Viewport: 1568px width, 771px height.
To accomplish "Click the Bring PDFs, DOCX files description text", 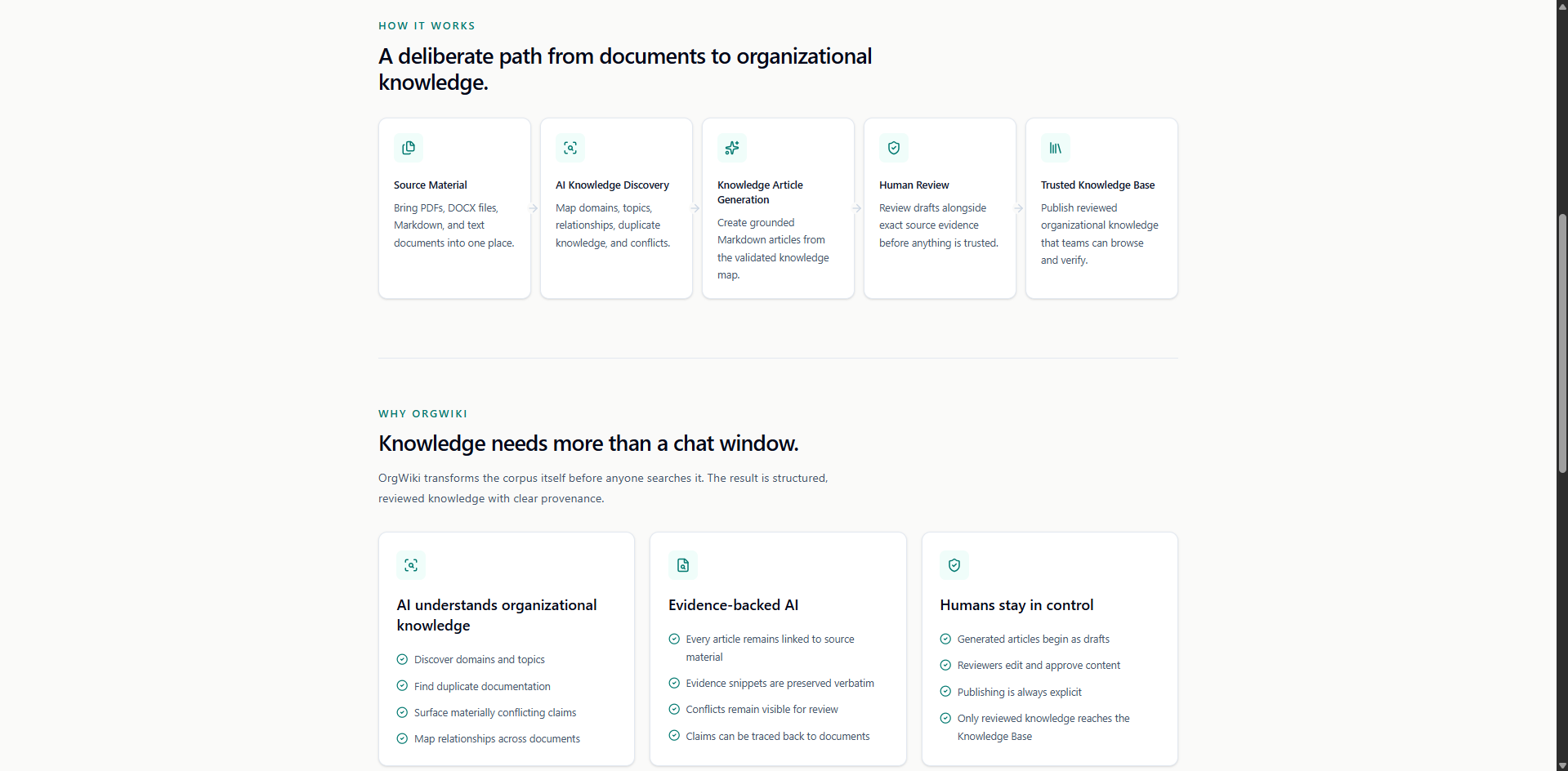I will coord(453,225).
